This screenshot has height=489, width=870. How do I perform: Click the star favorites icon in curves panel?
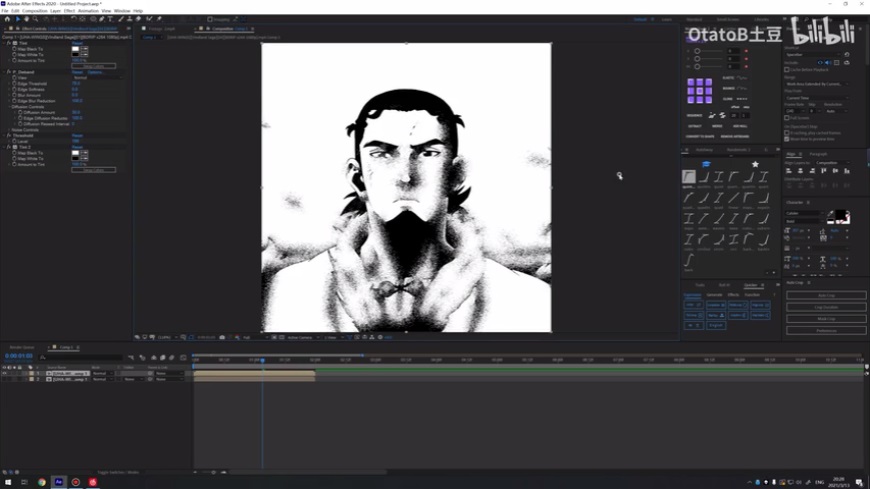pos(755,164)
